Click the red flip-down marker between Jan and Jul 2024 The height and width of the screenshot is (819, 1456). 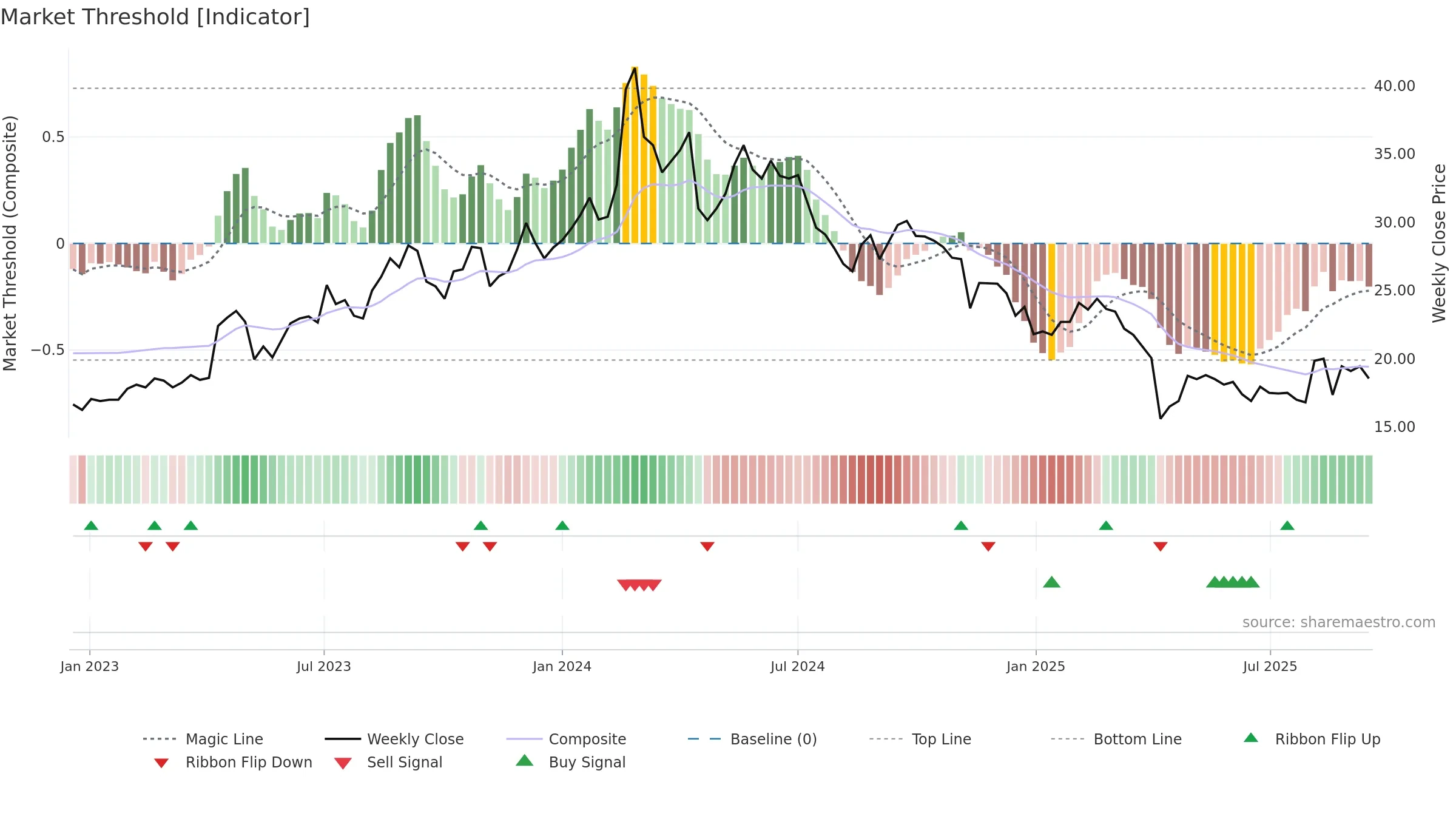(x=707, y=547)
